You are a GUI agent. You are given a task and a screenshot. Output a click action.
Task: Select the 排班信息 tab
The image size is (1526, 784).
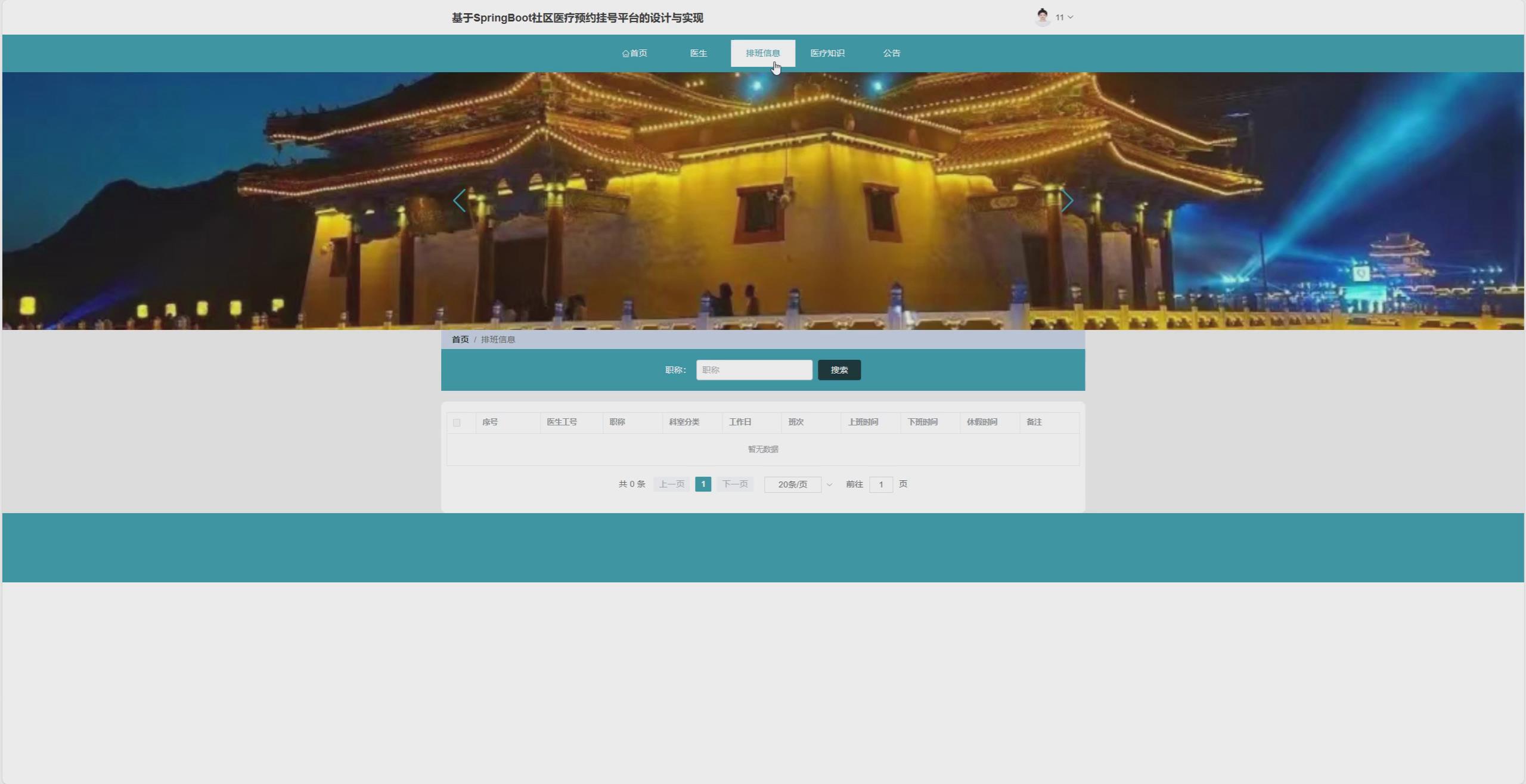coord(762,53)
